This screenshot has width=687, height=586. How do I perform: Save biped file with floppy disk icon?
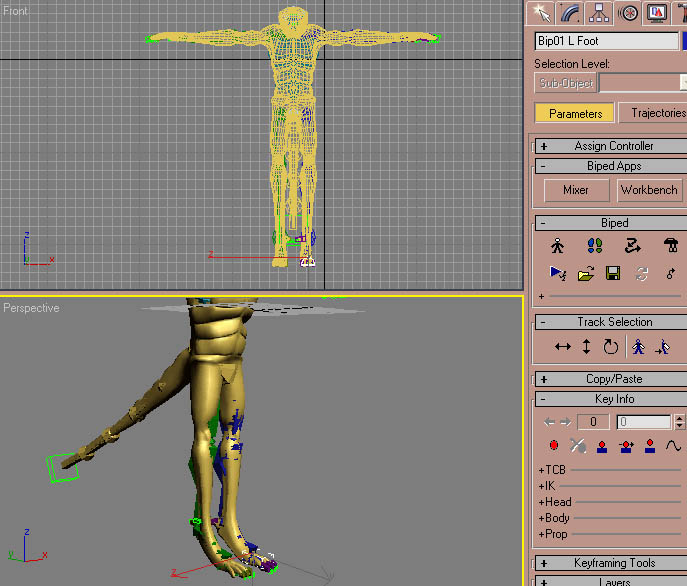[x=613, y=273]
